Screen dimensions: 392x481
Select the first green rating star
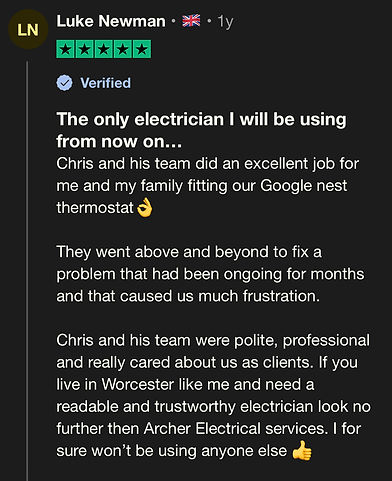point(66,49)
